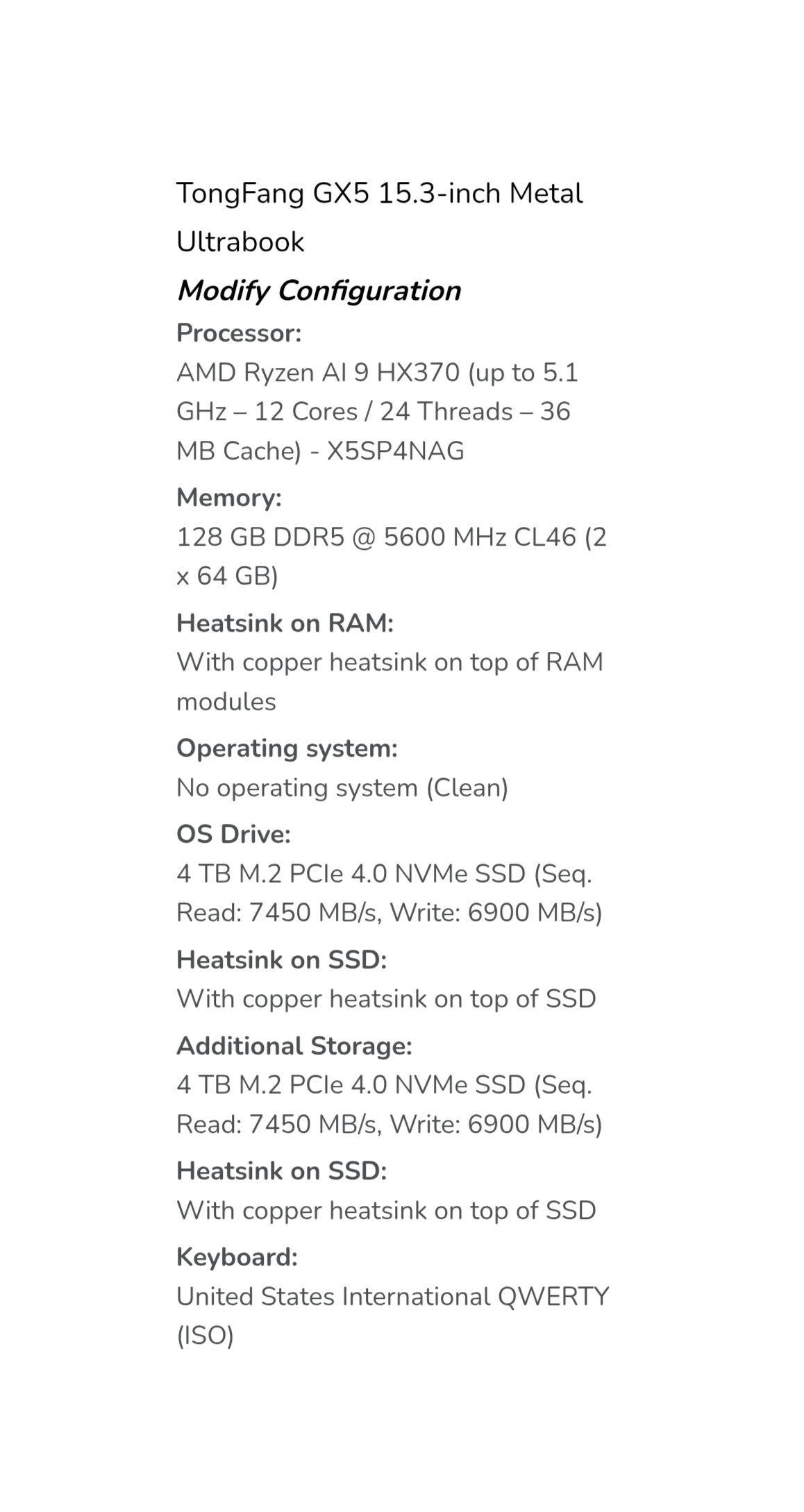Click the 128 GB DDR5 memory value

pyautogui.click(x=392, y=556)
